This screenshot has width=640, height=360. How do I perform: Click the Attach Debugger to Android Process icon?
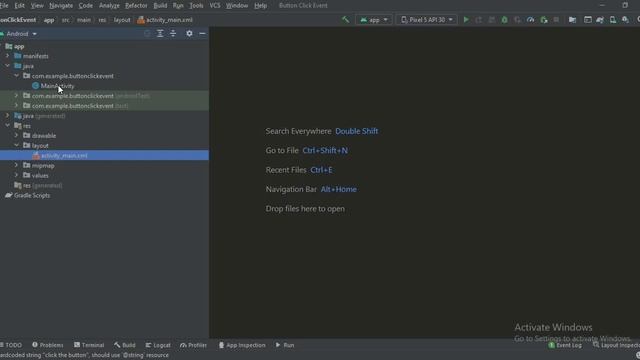(x=544, y=20)
